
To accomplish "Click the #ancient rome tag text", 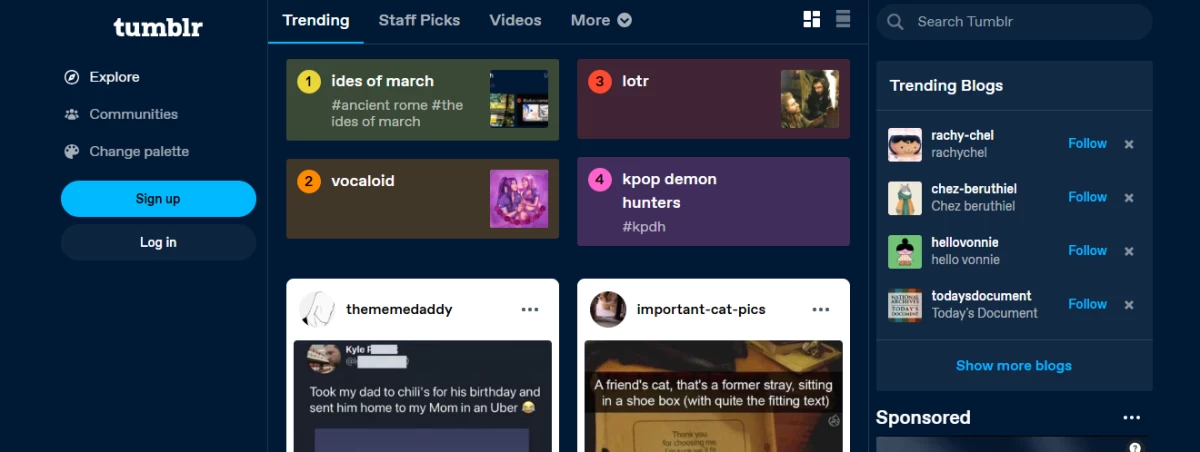I will click(x=379, y=105).
